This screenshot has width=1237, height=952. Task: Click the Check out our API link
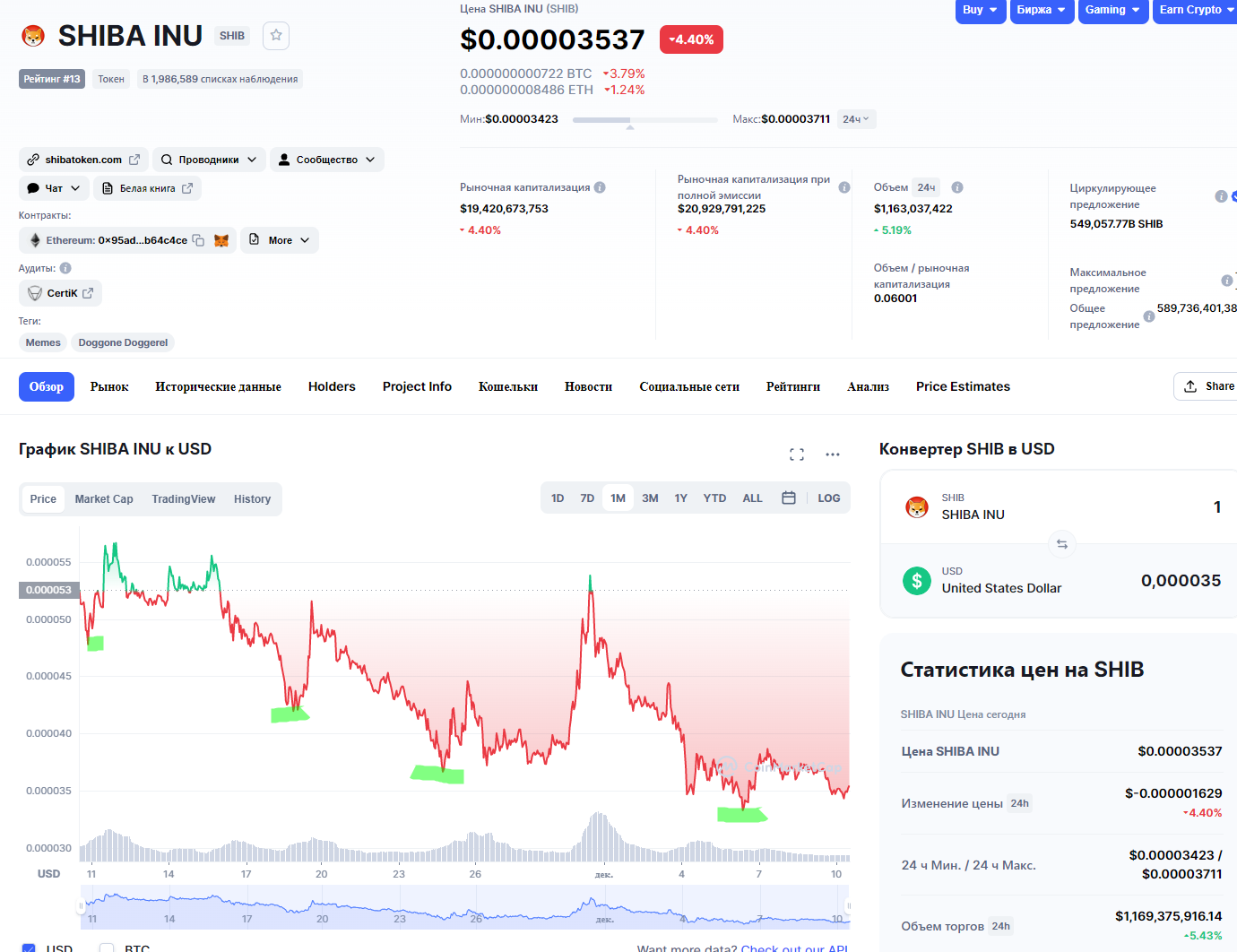pyautogui.click(x=794, y=948)
